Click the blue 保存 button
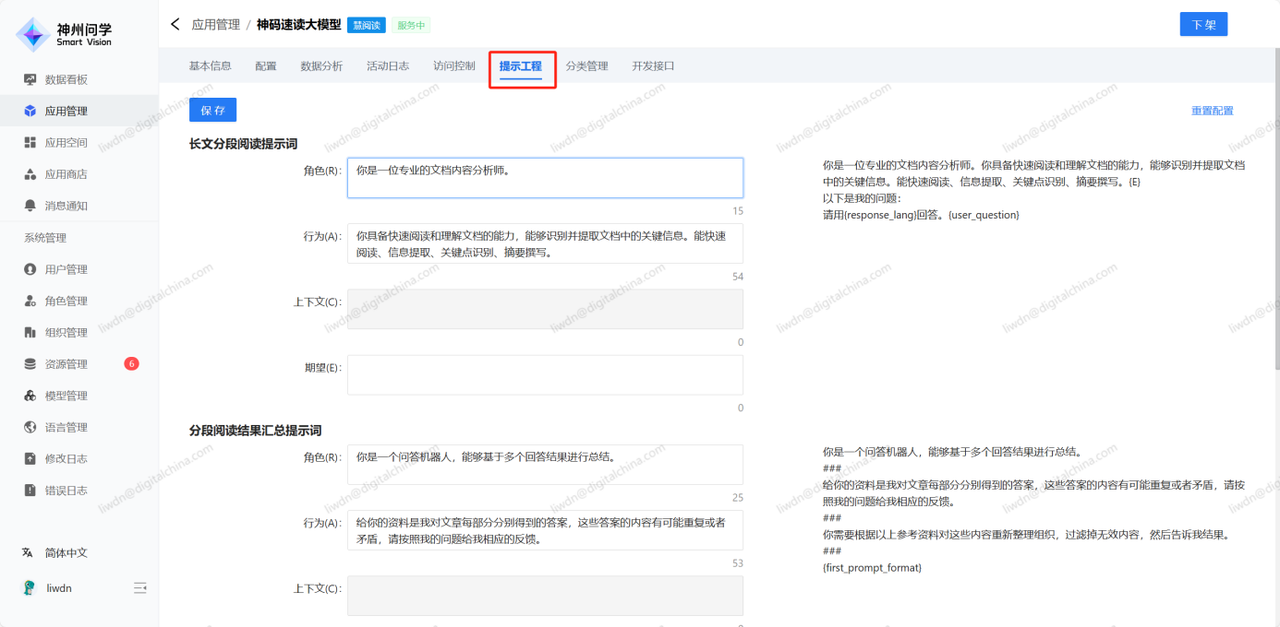Viewport: 1280px width, 627px height. (213, 110)
